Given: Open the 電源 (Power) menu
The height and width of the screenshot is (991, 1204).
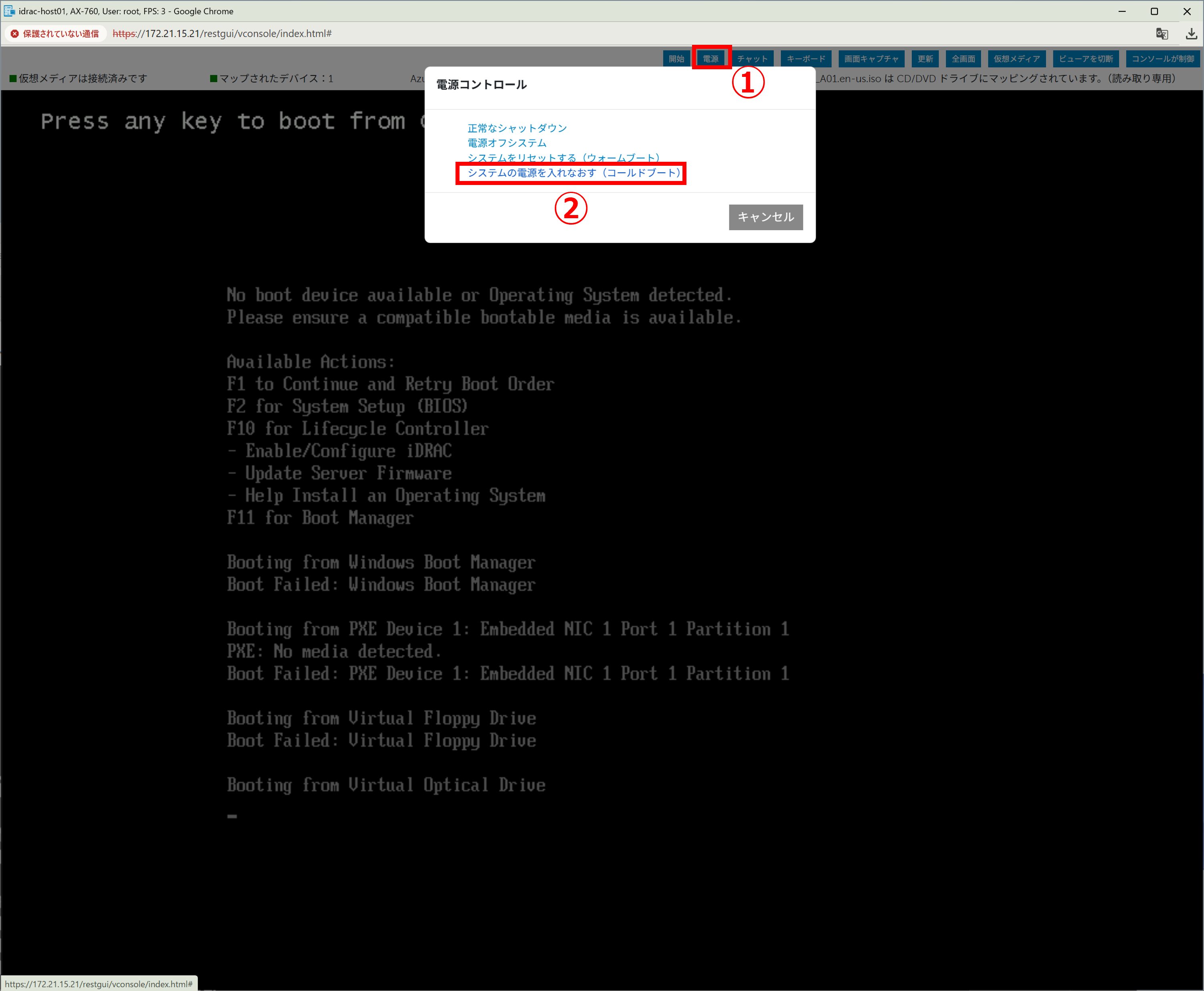Looking at the screenshot, I should point(710,59).
